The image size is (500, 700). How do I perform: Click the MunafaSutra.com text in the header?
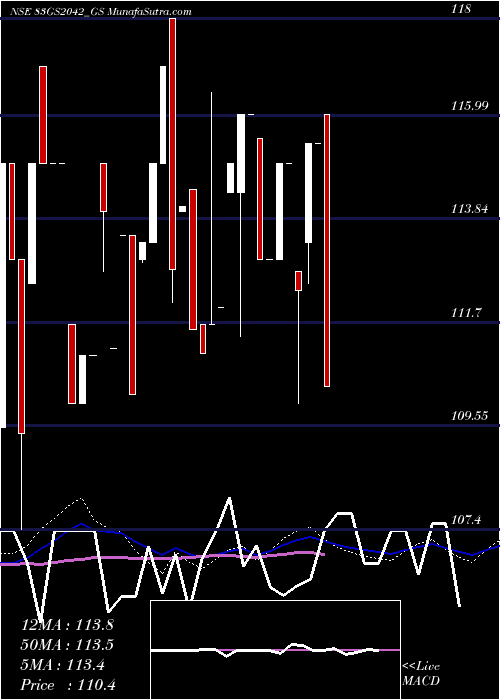tap(150, 12)
